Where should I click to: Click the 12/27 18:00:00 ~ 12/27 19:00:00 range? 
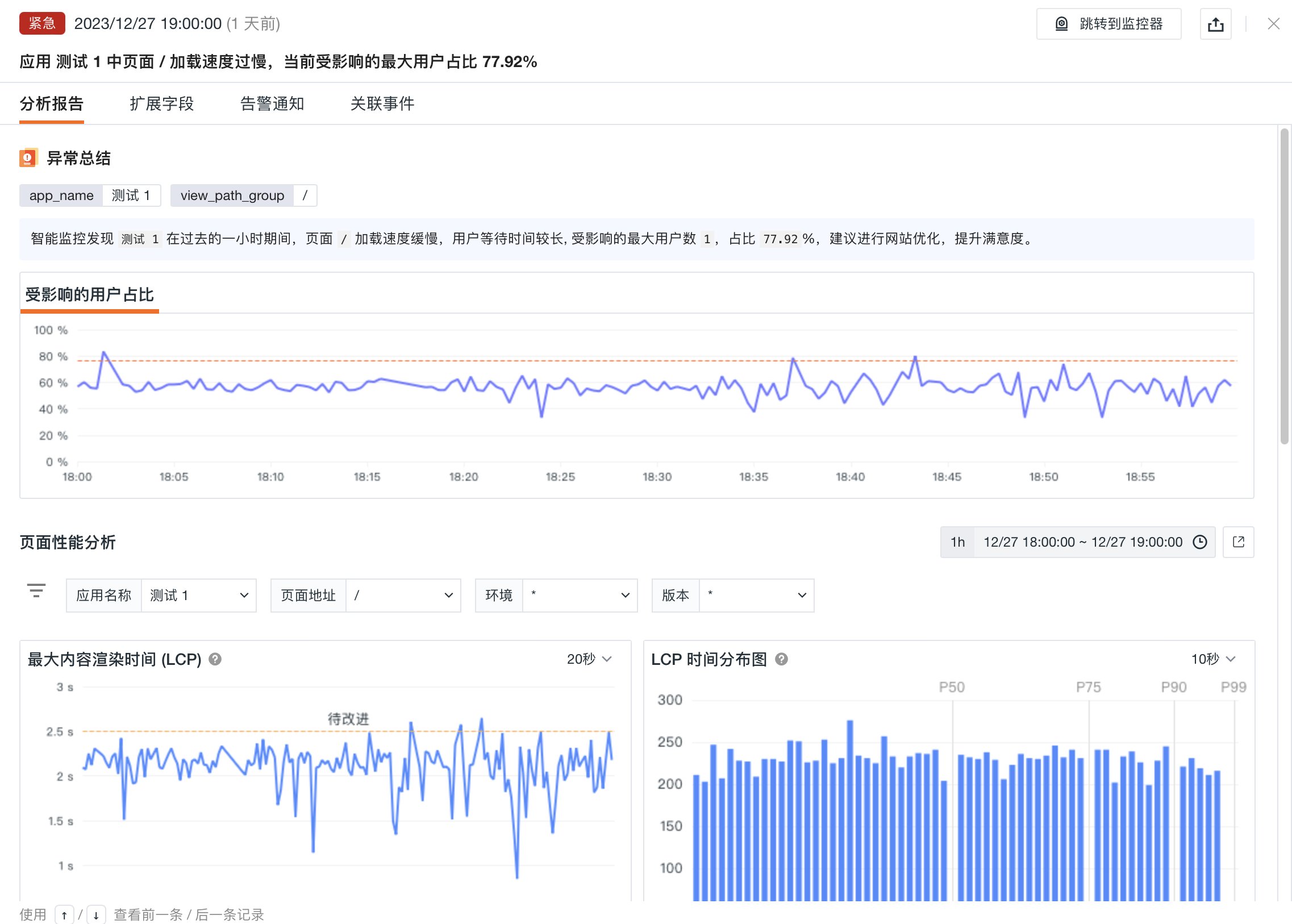click(x=1083, y=542)
